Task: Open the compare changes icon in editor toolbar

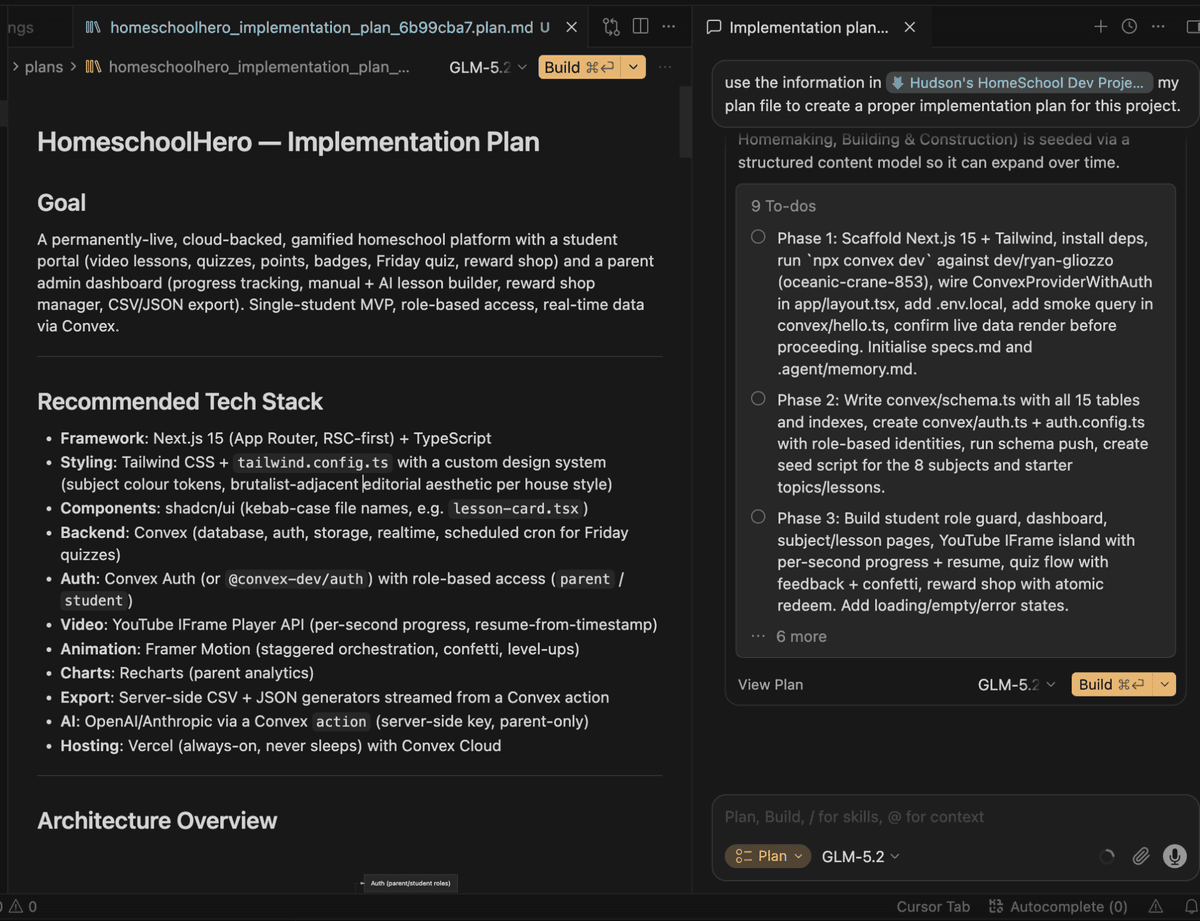Action: pos(611,27)
